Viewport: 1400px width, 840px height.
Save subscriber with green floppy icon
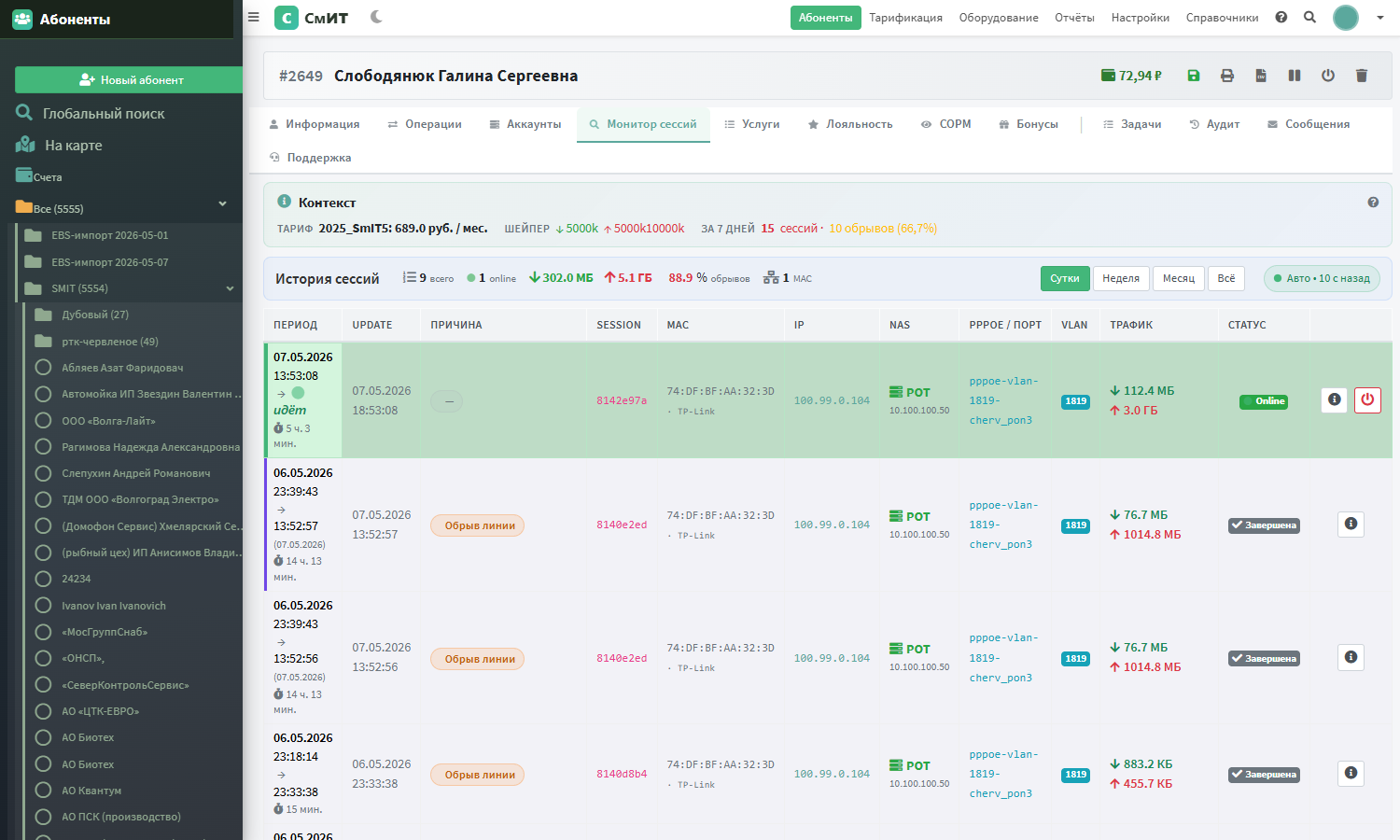point(1194,76)
